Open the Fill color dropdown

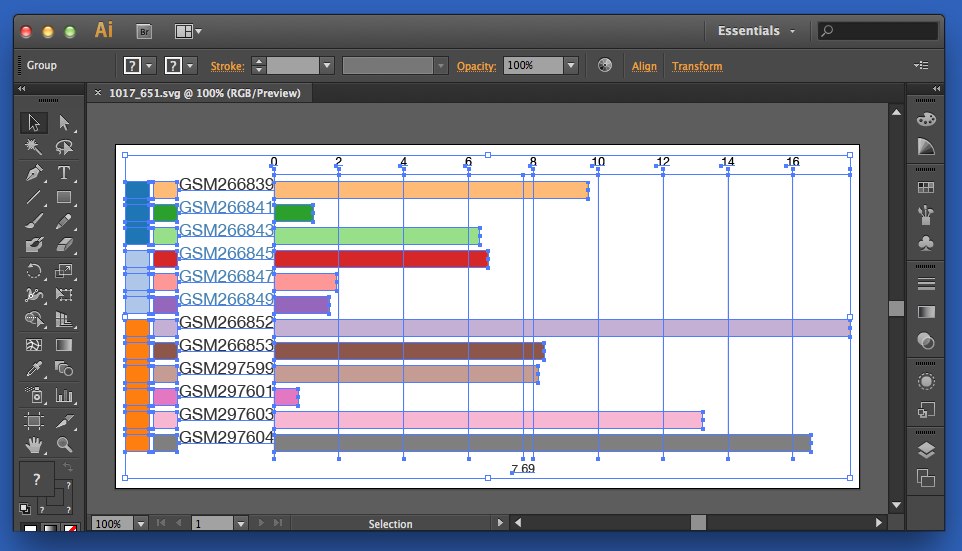coord(149,65)
